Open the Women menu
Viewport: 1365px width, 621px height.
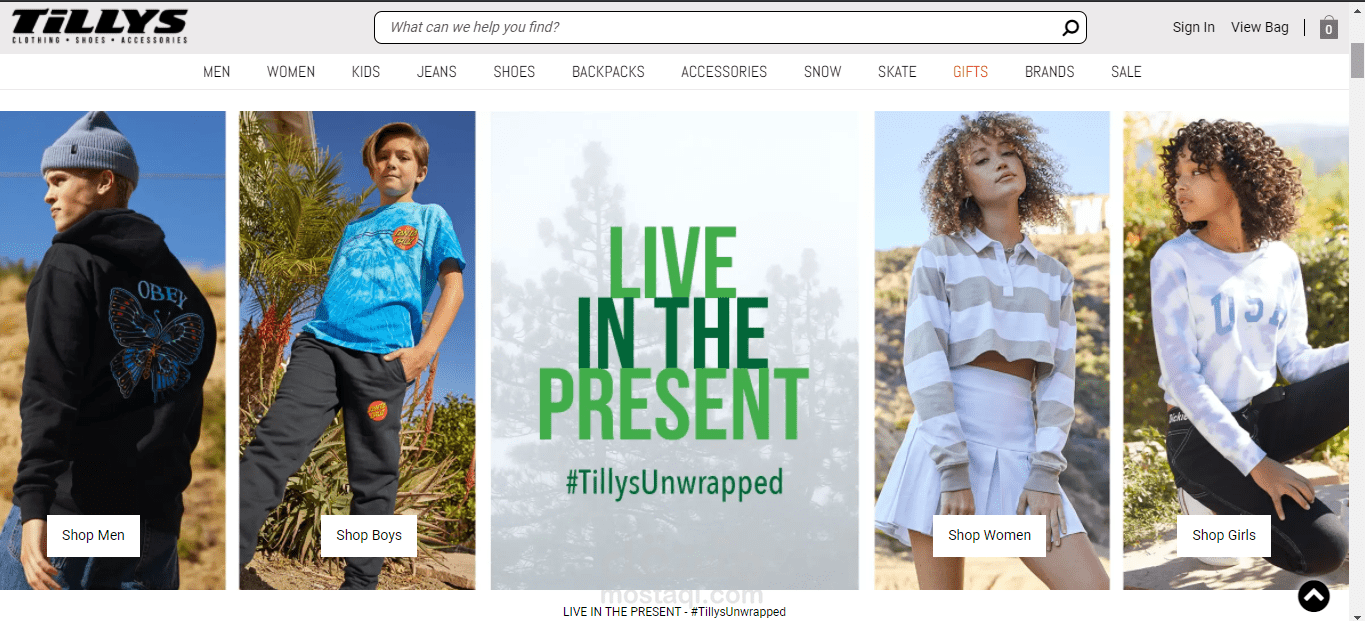point(291,72)
